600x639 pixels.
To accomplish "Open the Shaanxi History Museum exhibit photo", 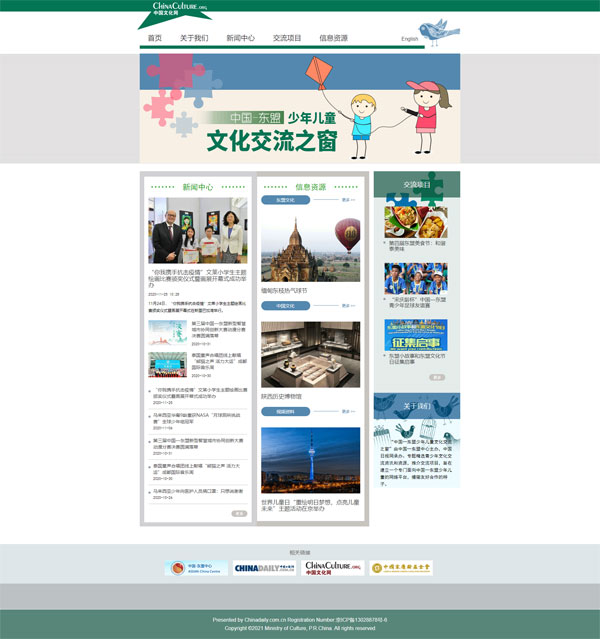I will (310, 354).
